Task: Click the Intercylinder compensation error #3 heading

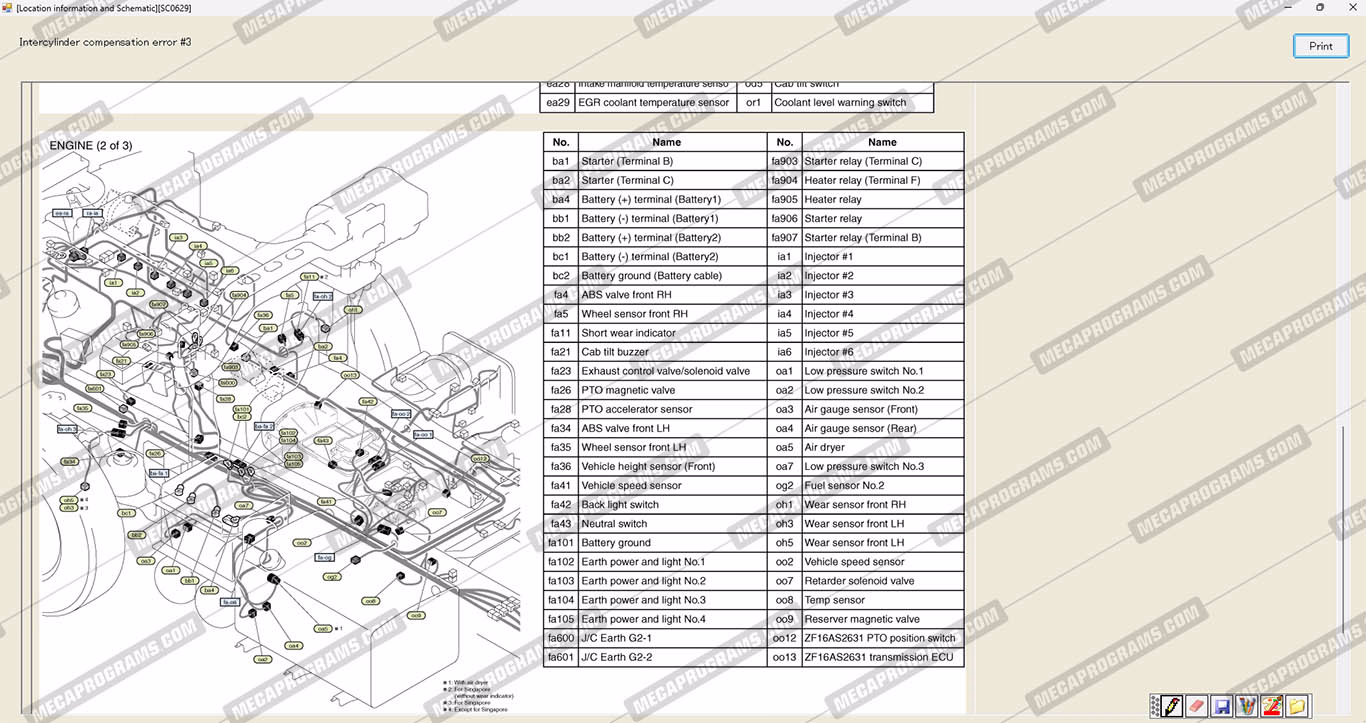Action: pyautogui.click(x=105, y=43)
